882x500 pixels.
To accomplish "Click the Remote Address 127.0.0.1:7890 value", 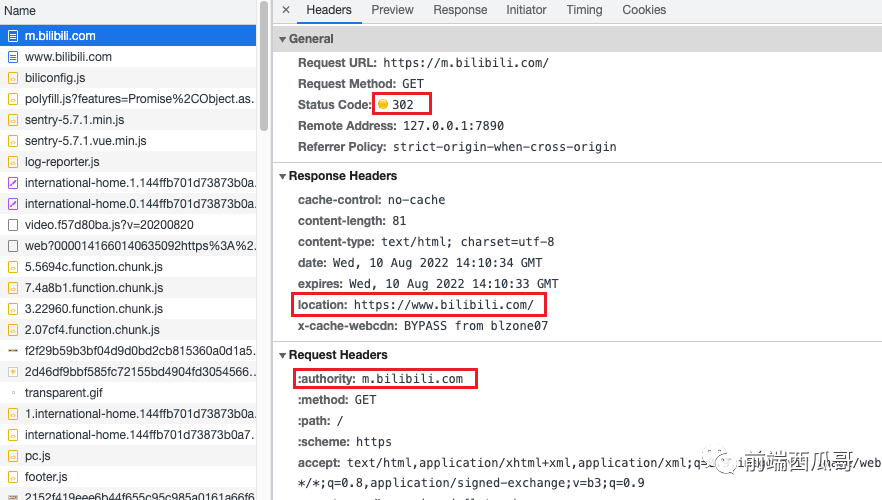I will tap(453, 126).
